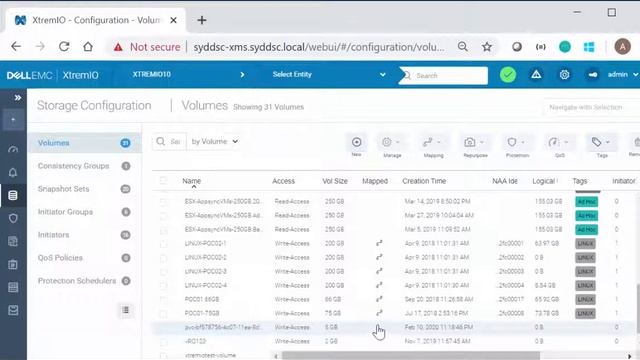The width and height of the screenshot is (640, 360).
Task: Open the Reports icon in the sidebar
Action: click(13, 241)
